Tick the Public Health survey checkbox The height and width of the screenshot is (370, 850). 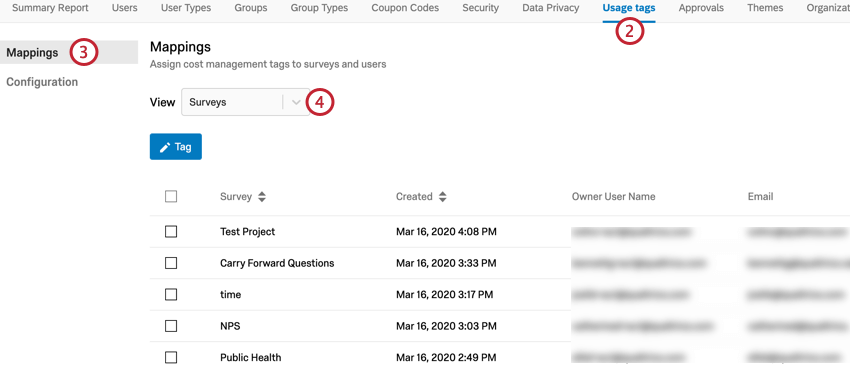click(x=171, y=358)
